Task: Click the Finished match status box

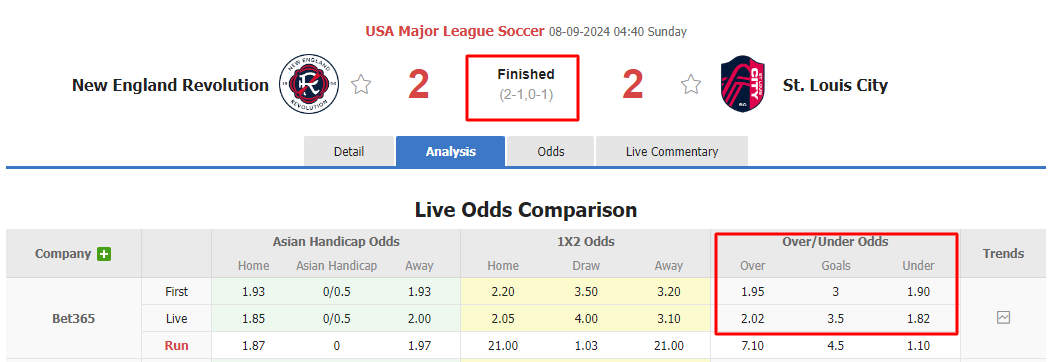Action: tap(523, 88)
